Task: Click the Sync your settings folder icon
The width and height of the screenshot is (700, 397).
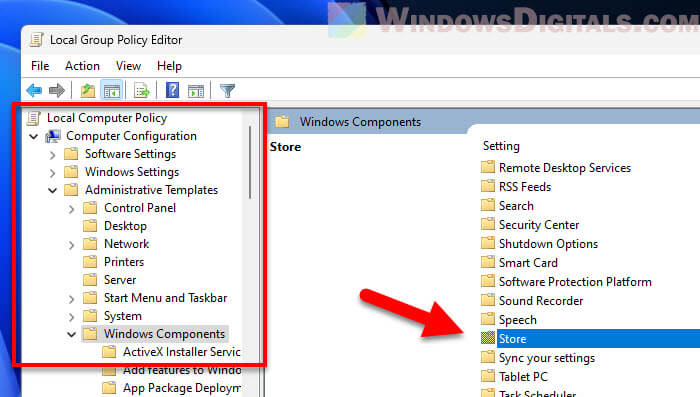Action: [x=488, y=357]
